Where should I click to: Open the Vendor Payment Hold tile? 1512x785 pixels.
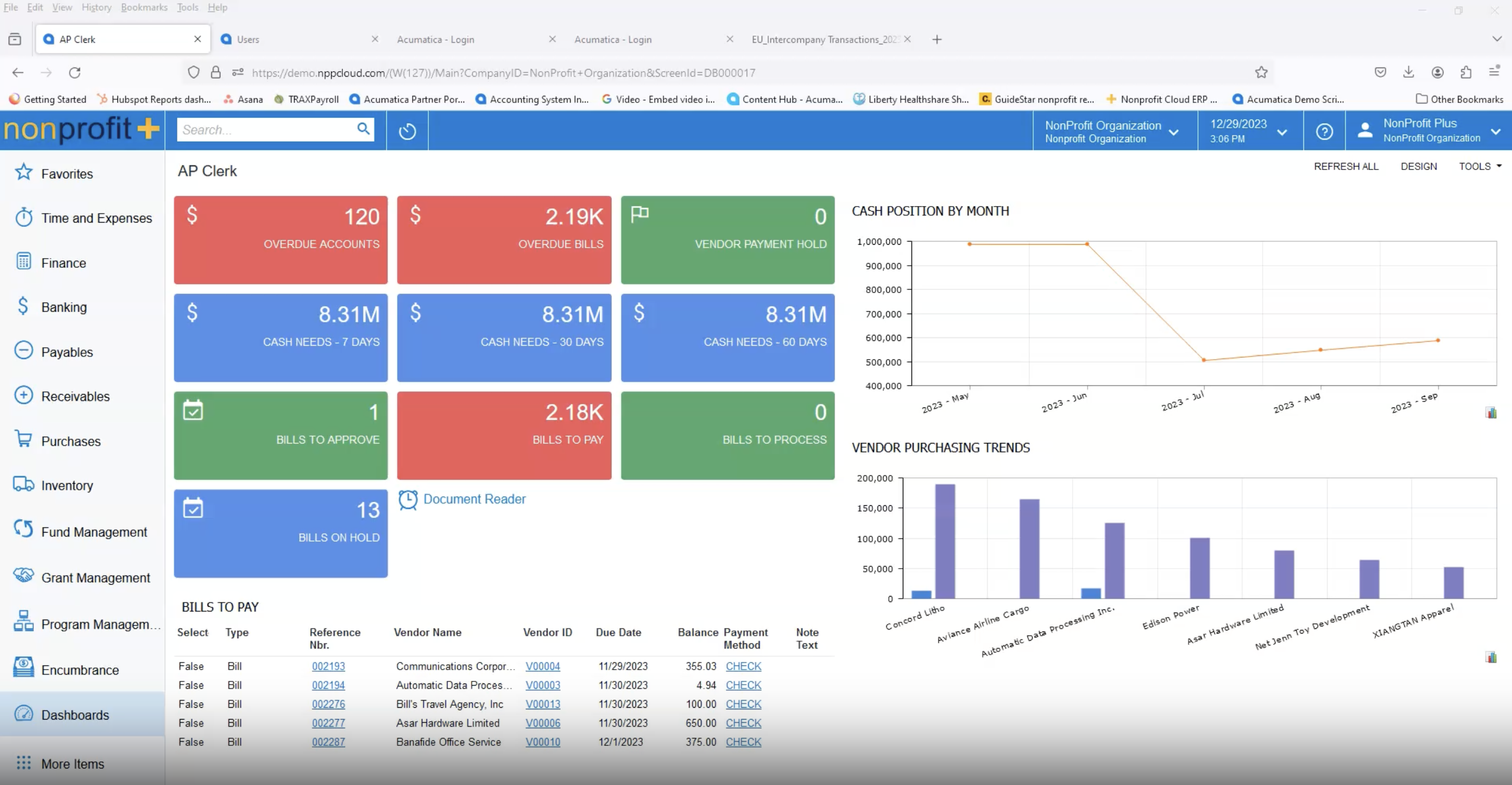[728, 240]
